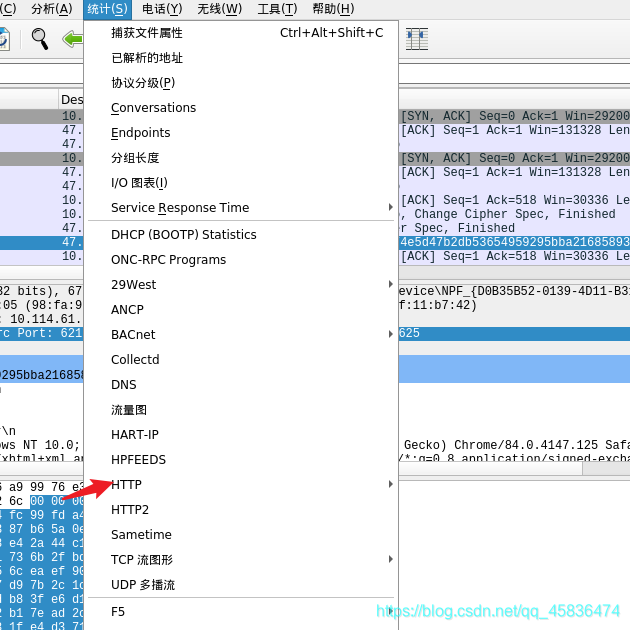Click the green back arrow icon
Viewport: 630px width, 630px height.
pyautogui.click(x=73, y=39)
